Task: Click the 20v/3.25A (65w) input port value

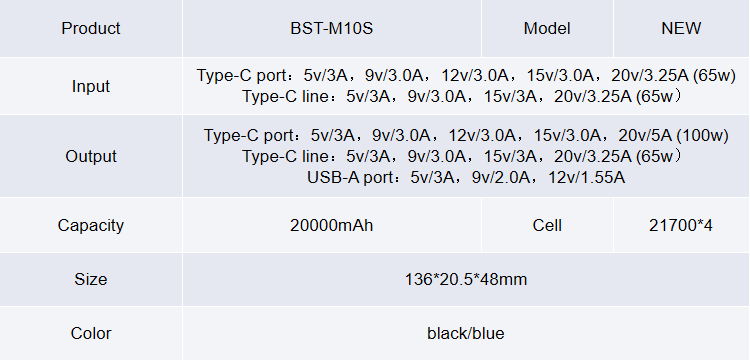Action: [673, 76]
